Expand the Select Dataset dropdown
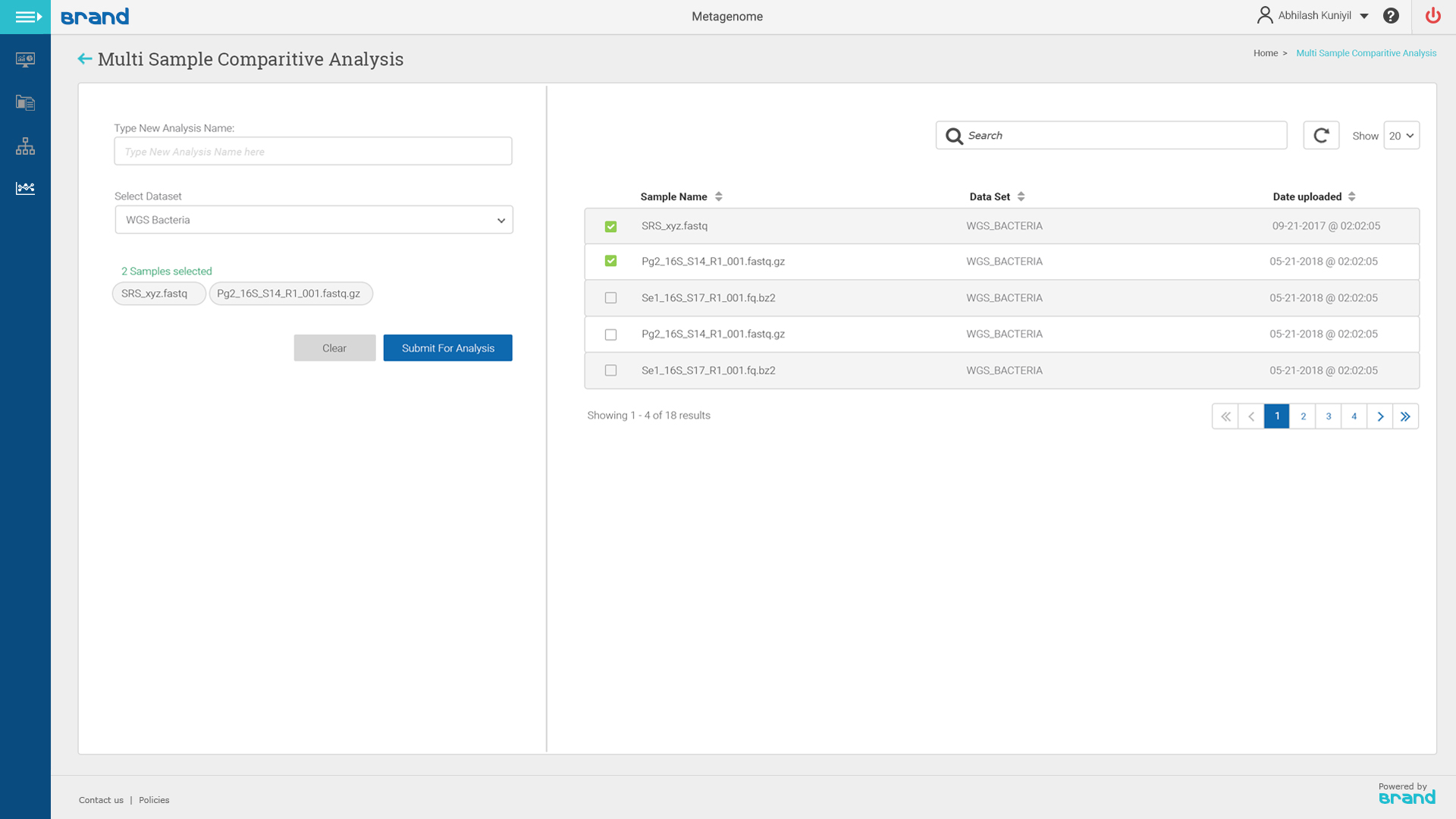 point(314,221)
